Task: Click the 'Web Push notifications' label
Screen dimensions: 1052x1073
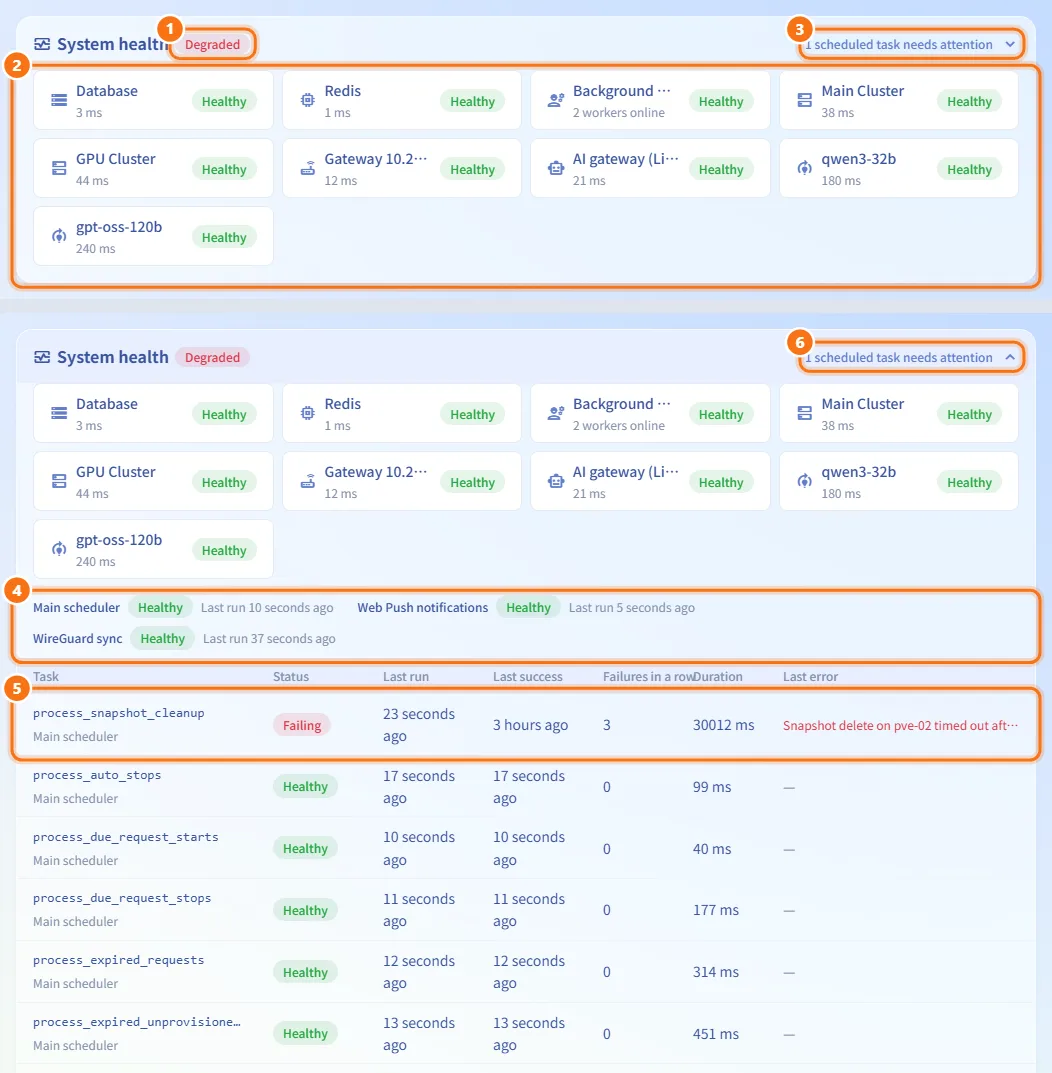Action: [x=422, y=608]
